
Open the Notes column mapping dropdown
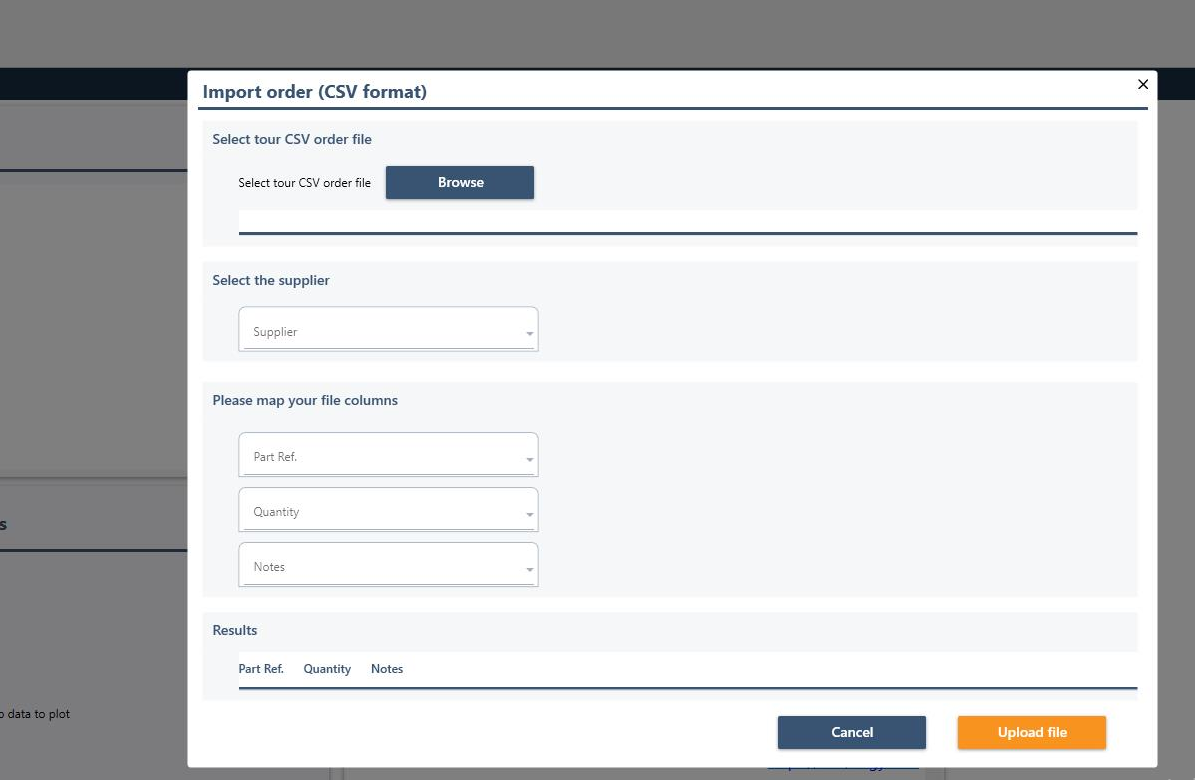pyautogui.click(x=388, y=566)
